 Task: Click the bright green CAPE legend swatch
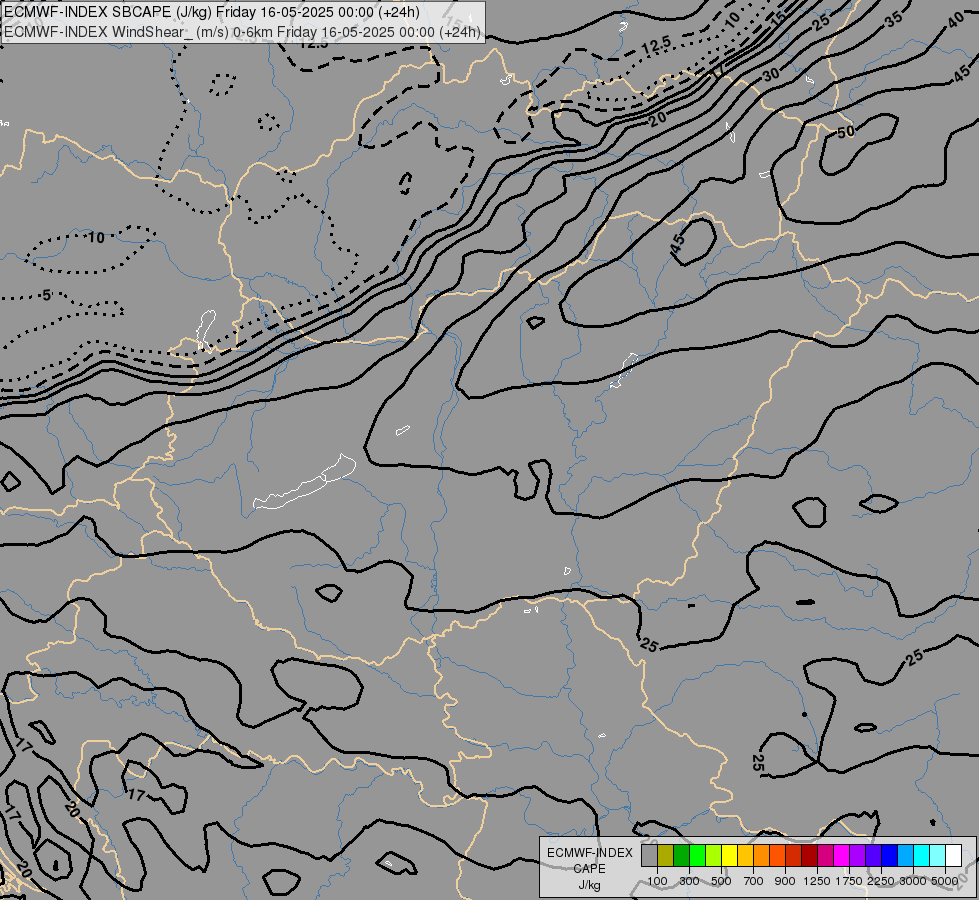pyautogui.click(x=697, y=855)
